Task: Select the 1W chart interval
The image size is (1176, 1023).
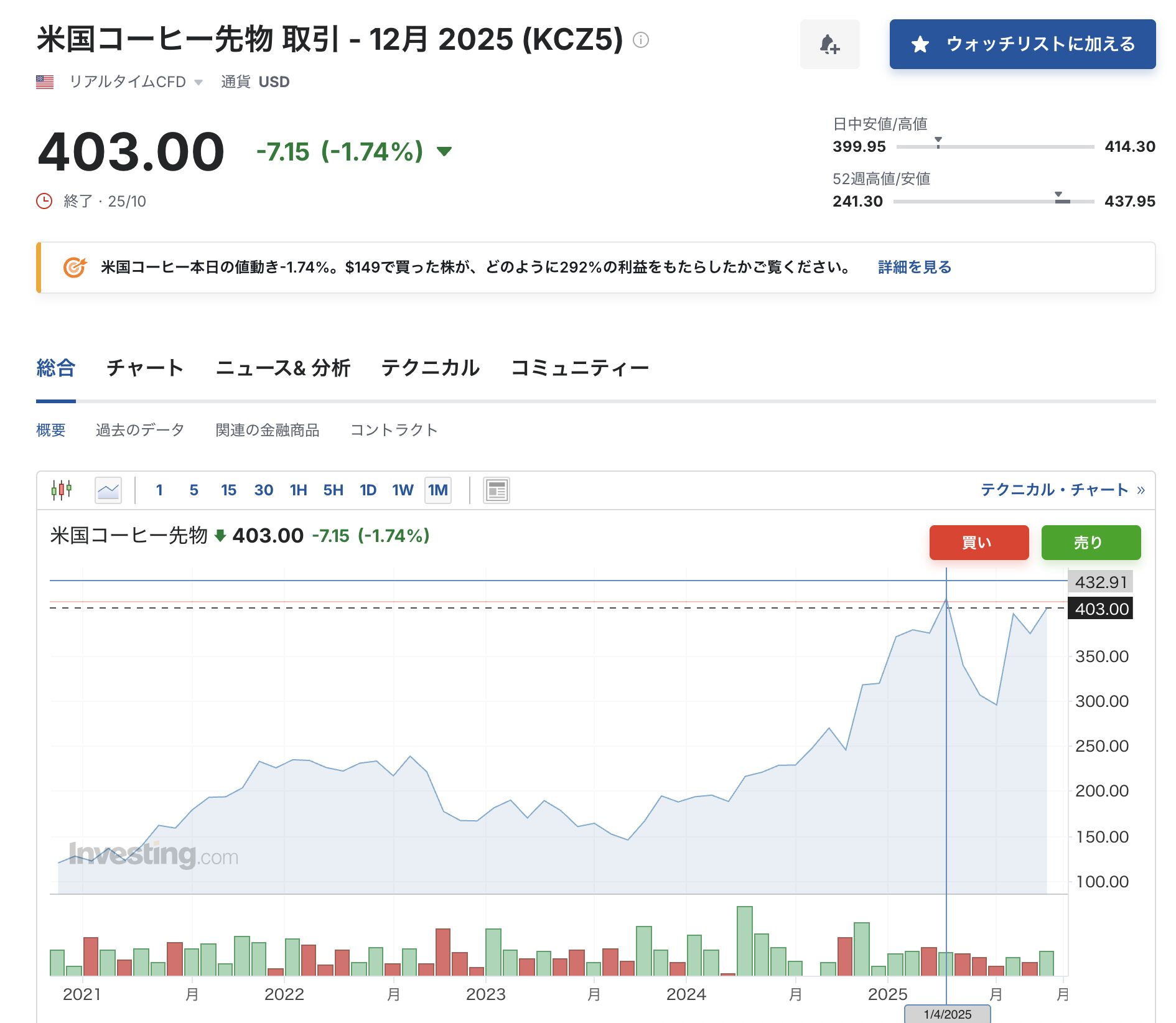Action: pos(403,490)
